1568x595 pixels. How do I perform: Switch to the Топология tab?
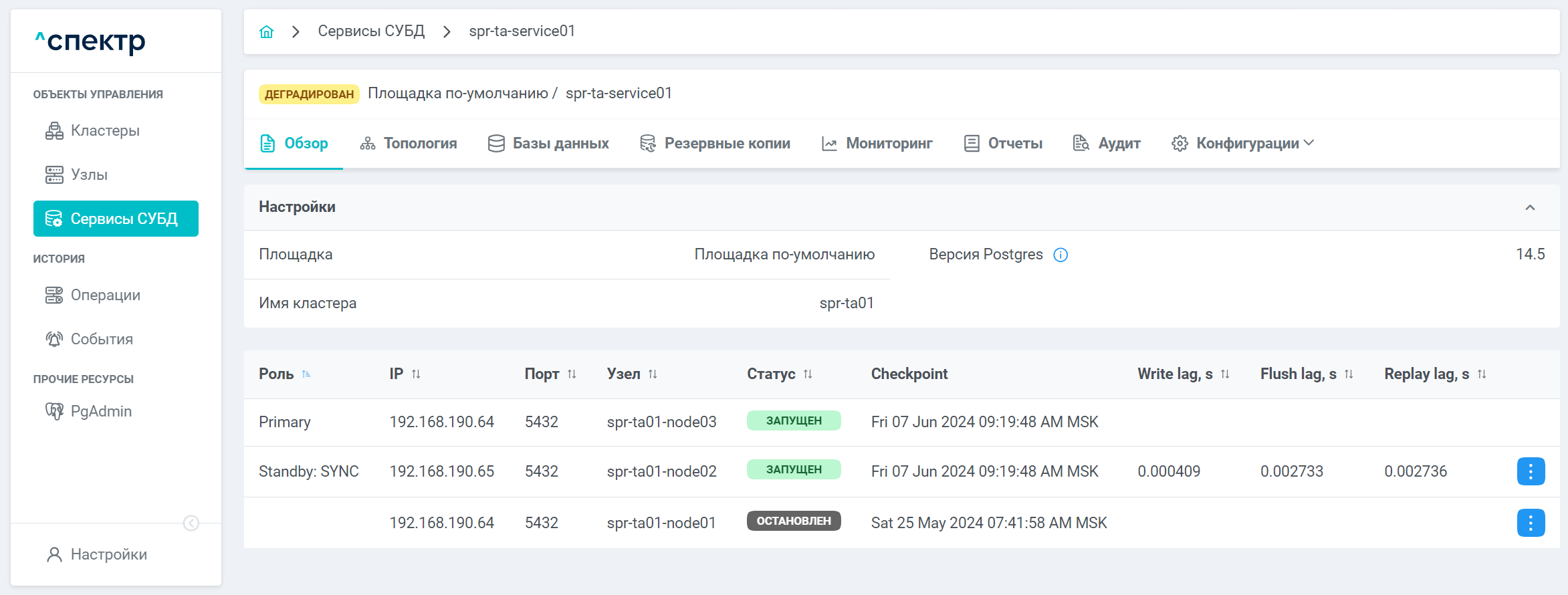(409, 144)
